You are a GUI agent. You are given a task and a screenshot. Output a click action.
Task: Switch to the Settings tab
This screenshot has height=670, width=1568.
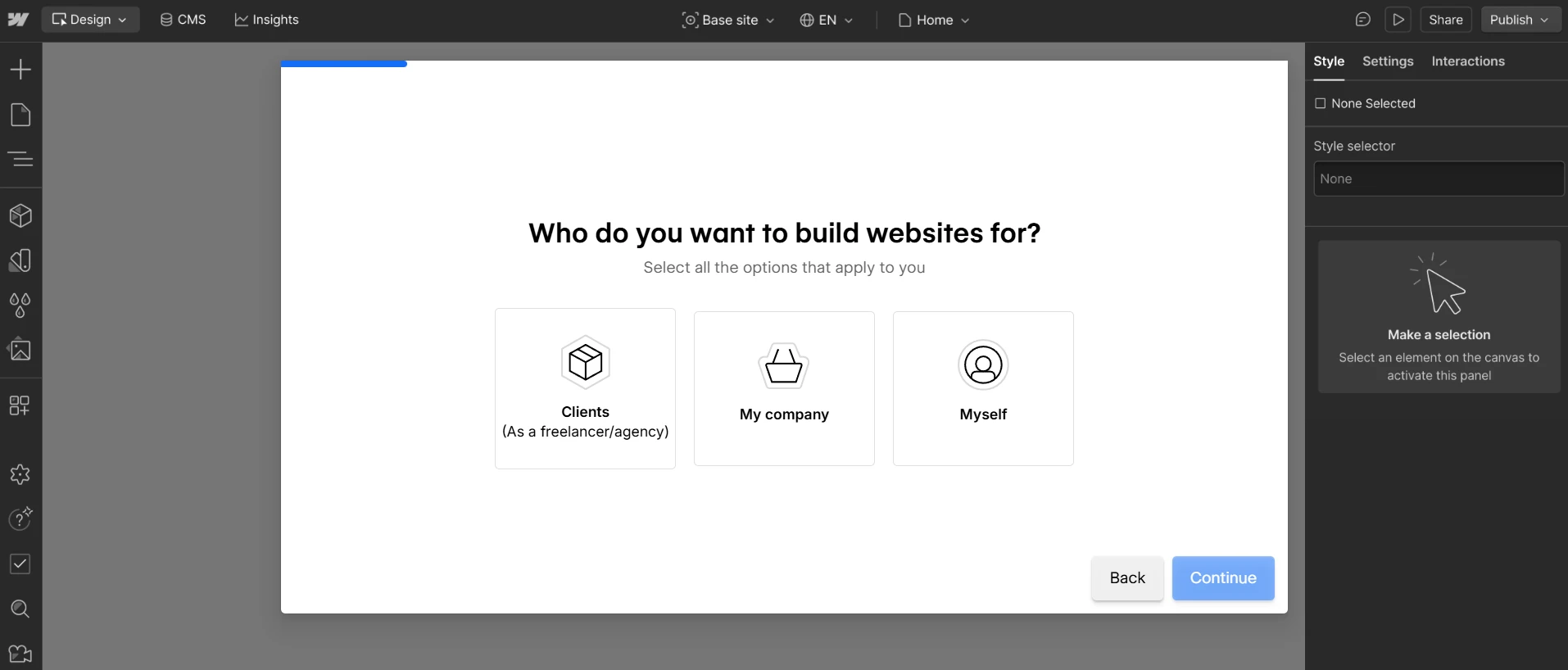click(x=1388, y=61)
